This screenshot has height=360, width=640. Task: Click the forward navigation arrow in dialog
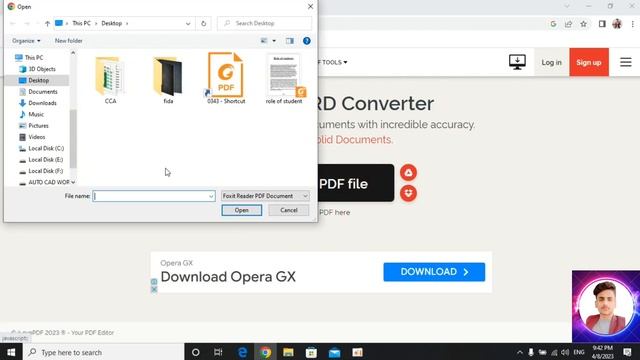click(x=27, y=24)
